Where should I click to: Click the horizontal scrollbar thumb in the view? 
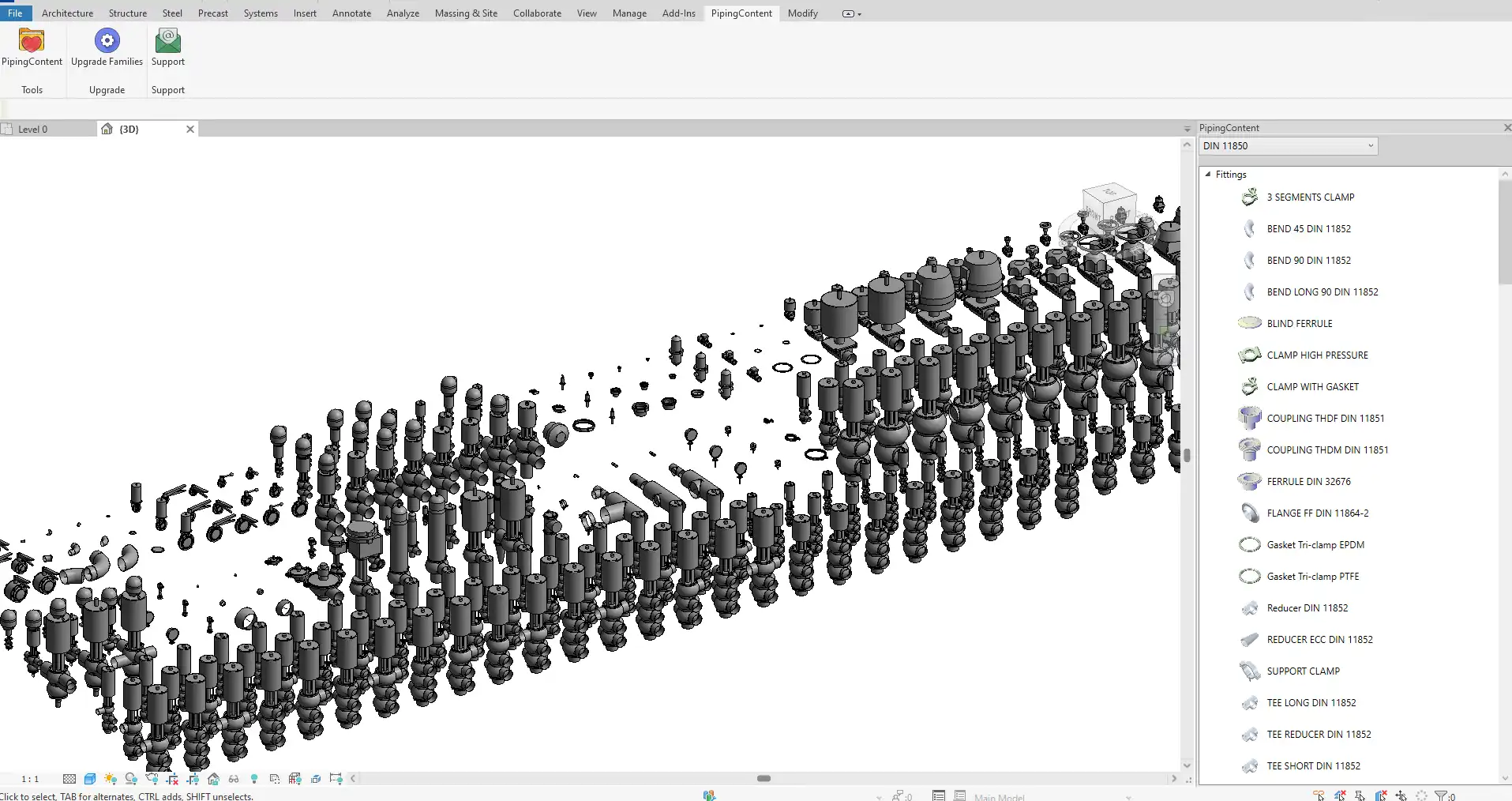(x=764, y=779)
